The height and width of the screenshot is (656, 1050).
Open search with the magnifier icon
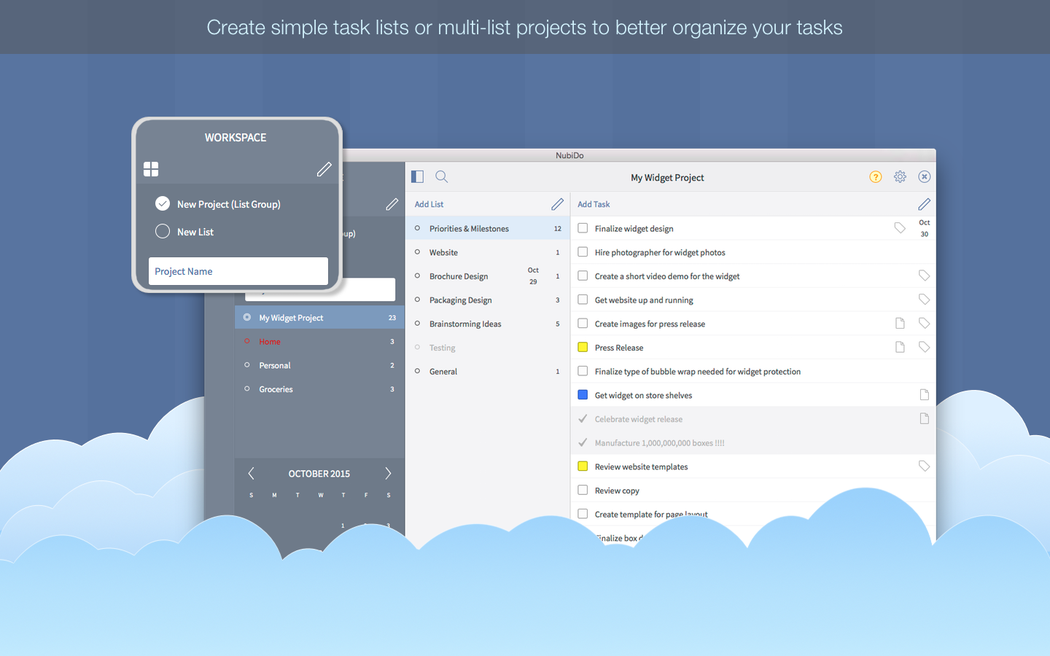point(441,177)
